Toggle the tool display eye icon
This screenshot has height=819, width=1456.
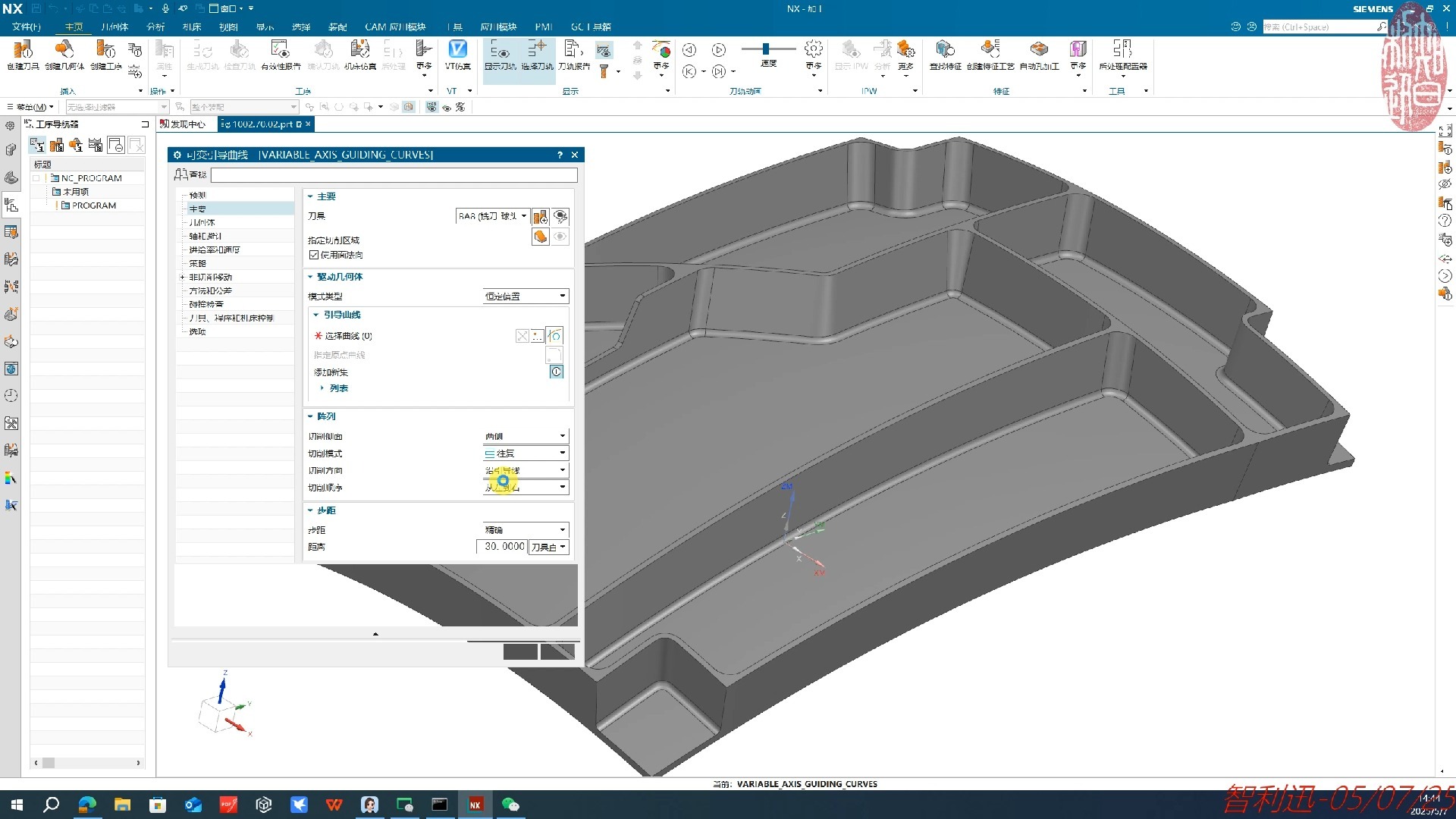560,217
